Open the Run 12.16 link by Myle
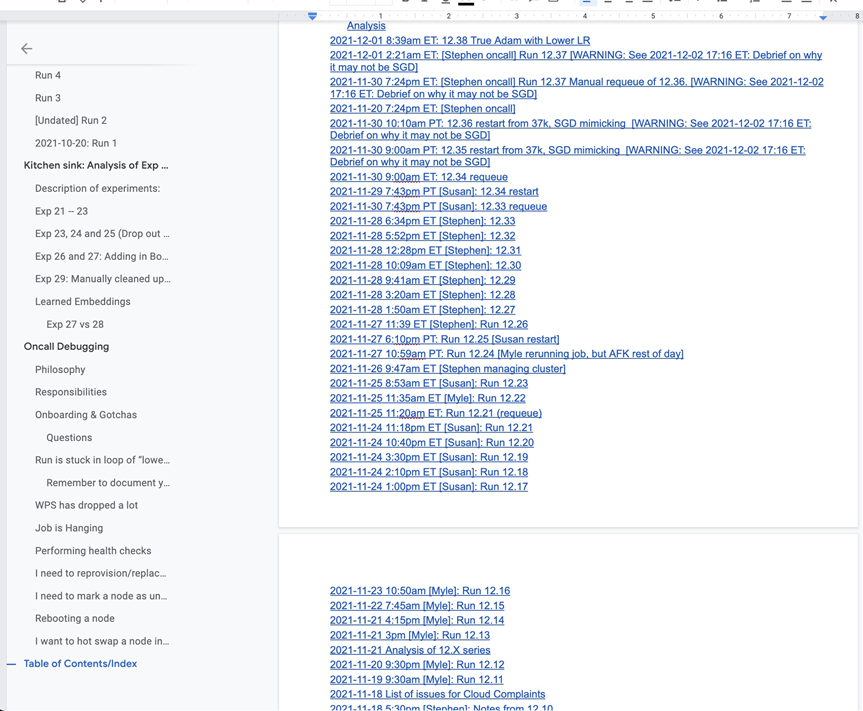 pos(419,591)
